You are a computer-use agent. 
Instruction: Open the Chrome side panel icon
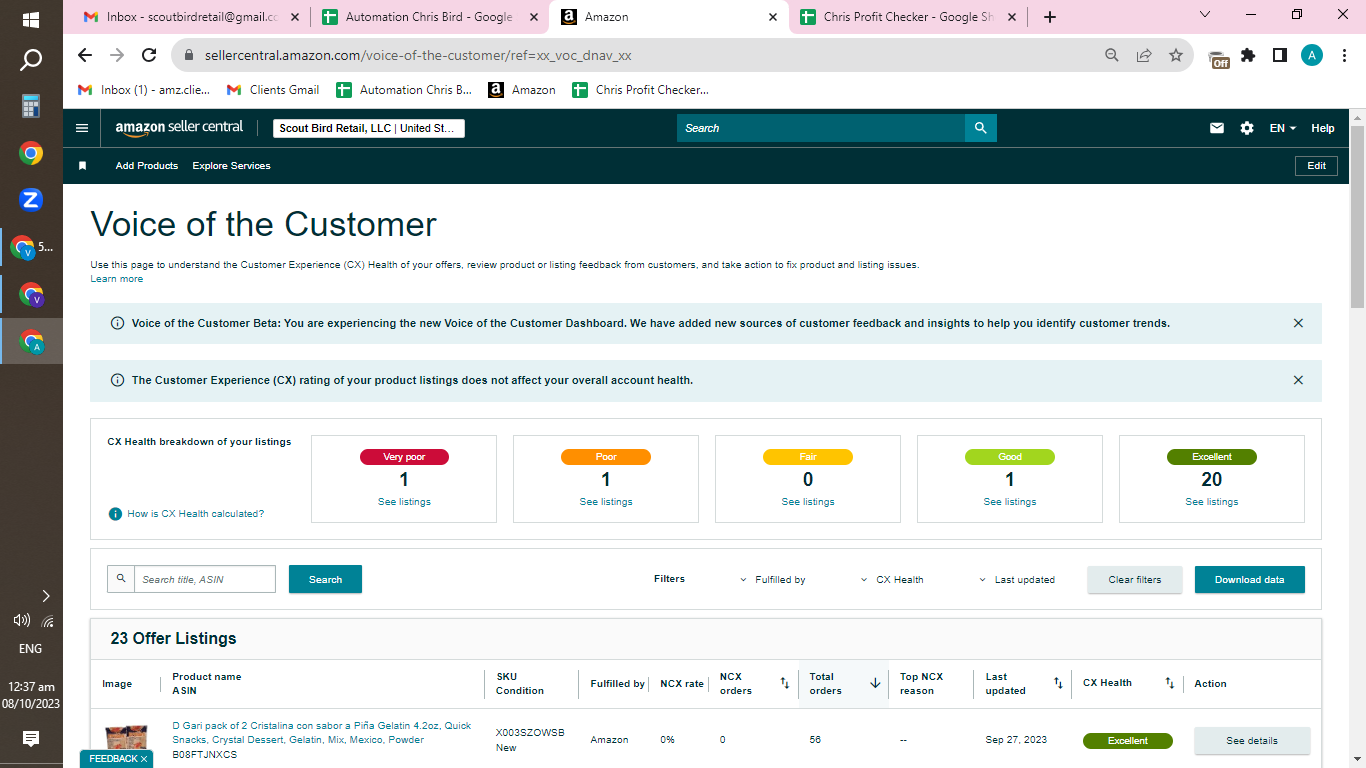[x=1280, y=55]
